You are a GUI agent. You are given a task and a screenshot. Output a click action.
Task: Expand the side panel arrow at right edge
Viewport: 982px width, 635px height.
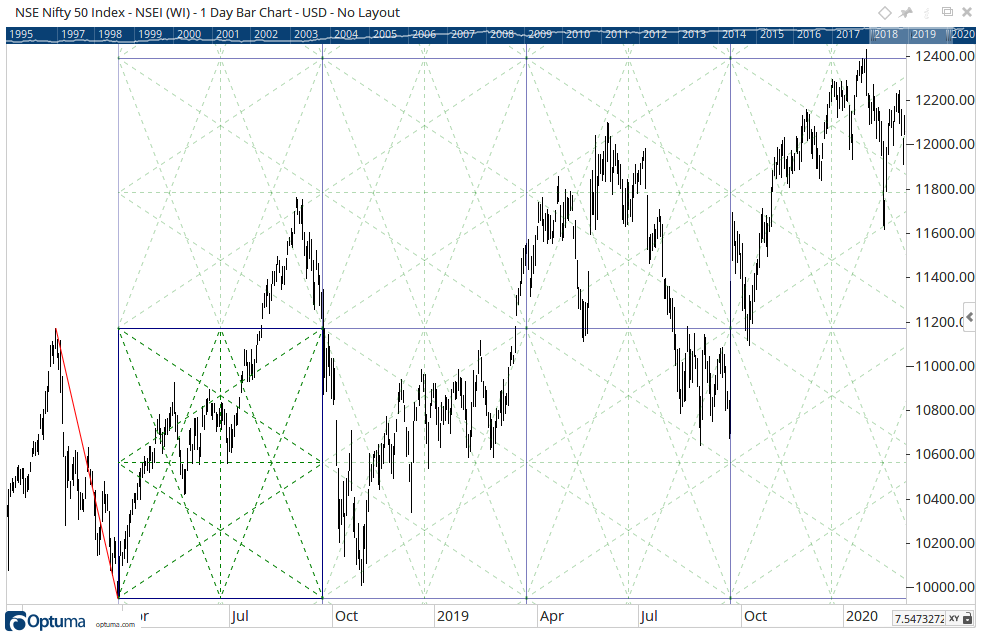pyautogui.click(x=970, y=318)
